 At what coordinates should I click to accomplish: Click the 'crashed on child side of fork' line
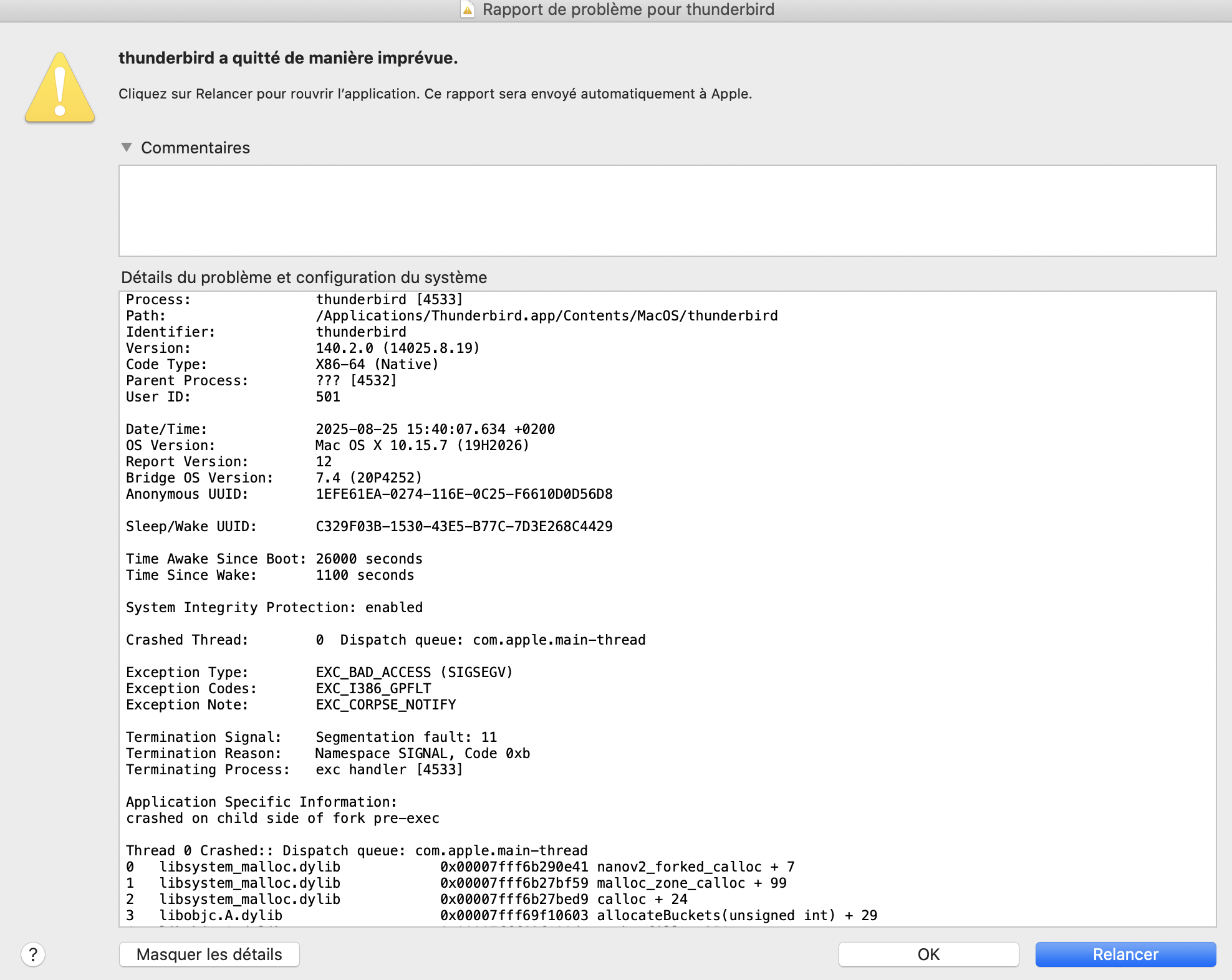(x=282, y=818)
